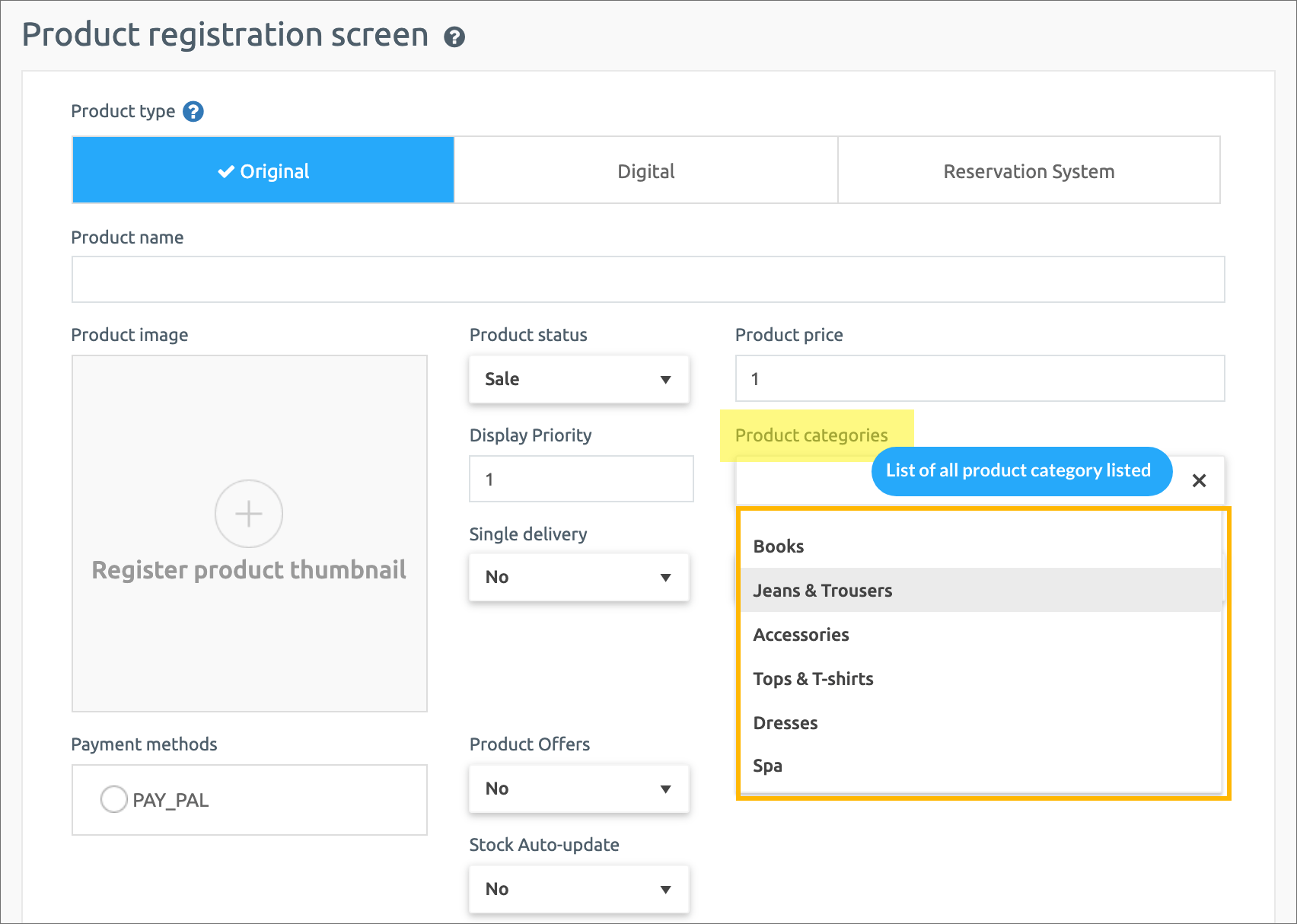This screenshot has height=924, width=1297.
Task: Open the Product Offers dropdown
Action: [578, 789]
